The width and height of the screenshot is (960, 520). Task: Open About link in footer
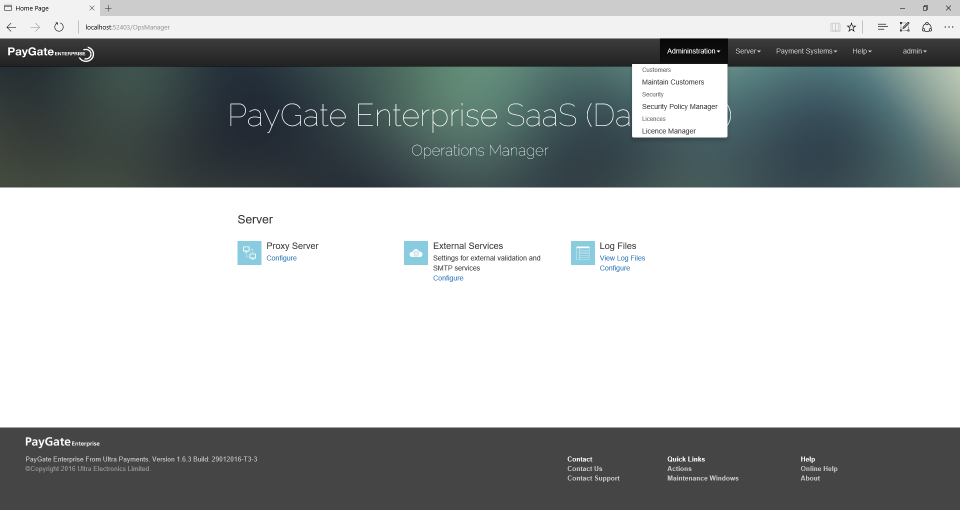click(x=810, y=478)
